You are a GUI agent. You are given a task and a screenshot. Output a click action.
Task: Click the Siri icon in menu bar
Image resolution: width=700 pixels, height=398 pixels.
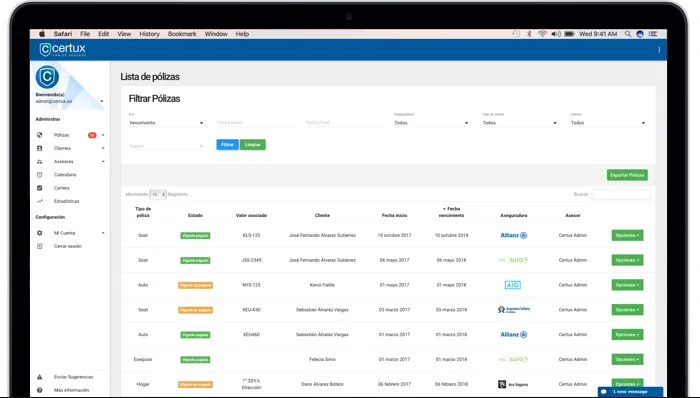[x=640, y=34]
